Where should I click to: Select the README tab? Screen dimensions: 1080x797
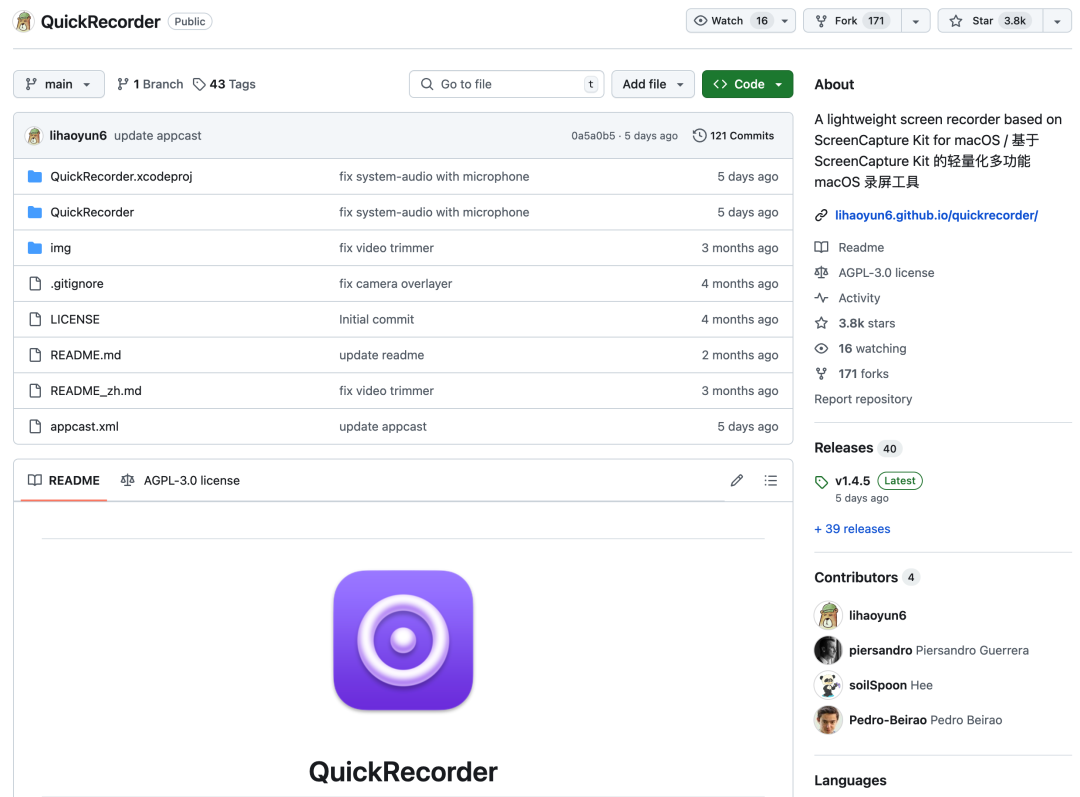pyautogui.click(x=63, y=480)
